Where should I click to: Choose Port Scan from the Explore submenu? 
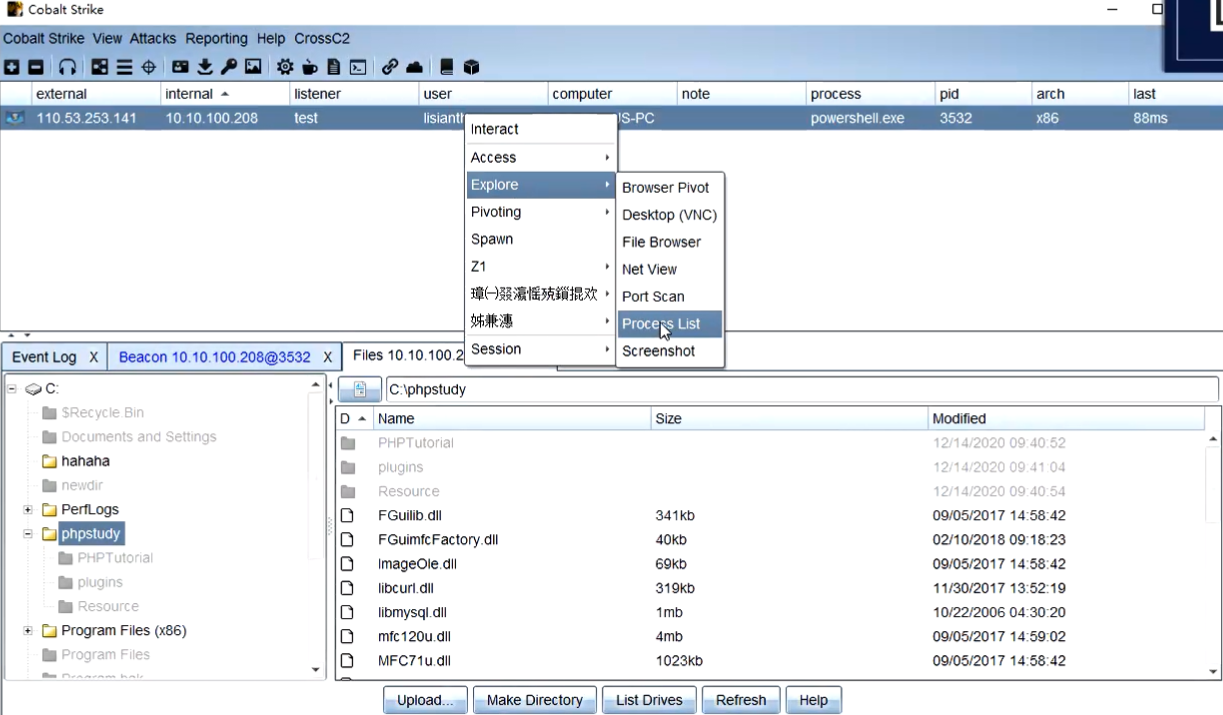pyautogui.click(x=670, y=297)
